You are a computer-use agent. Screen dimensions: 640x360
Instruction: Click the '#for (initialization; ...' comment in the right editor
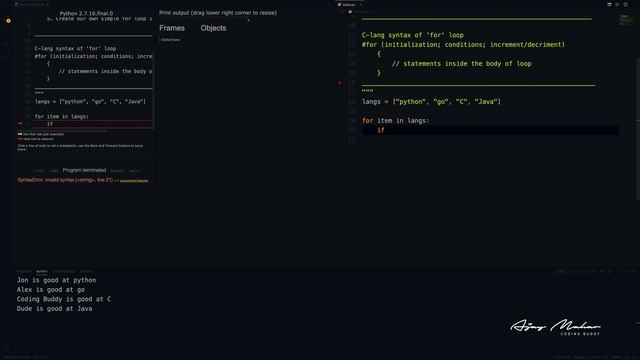pyautogui.click(x=463, y=44)
